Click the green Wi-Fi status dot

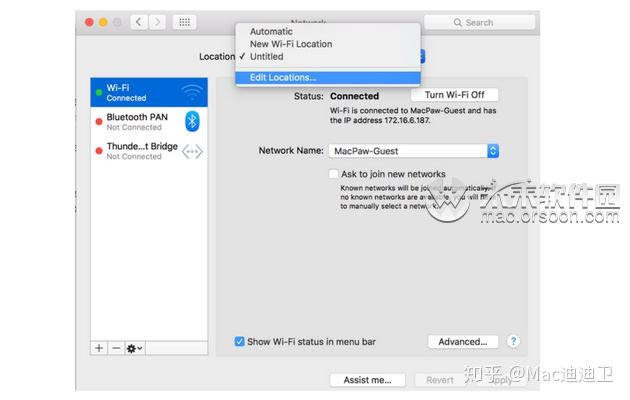(99, 92)
